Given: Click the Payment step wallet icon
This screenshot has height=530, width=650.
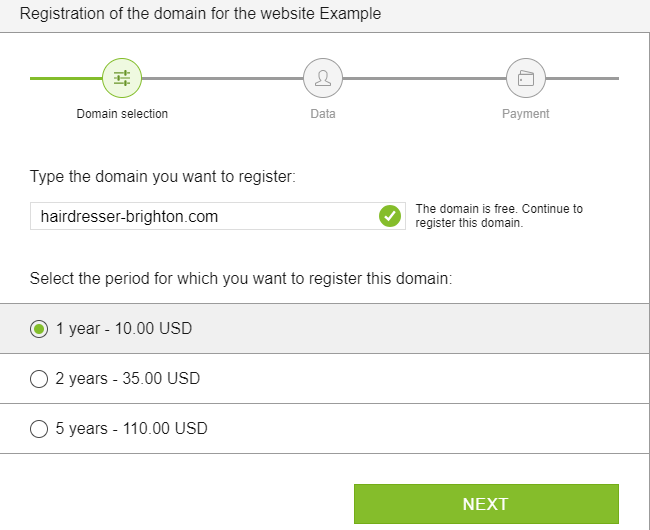Looking at the screenshot, I should pyautogui.click(x=526, y=78).
